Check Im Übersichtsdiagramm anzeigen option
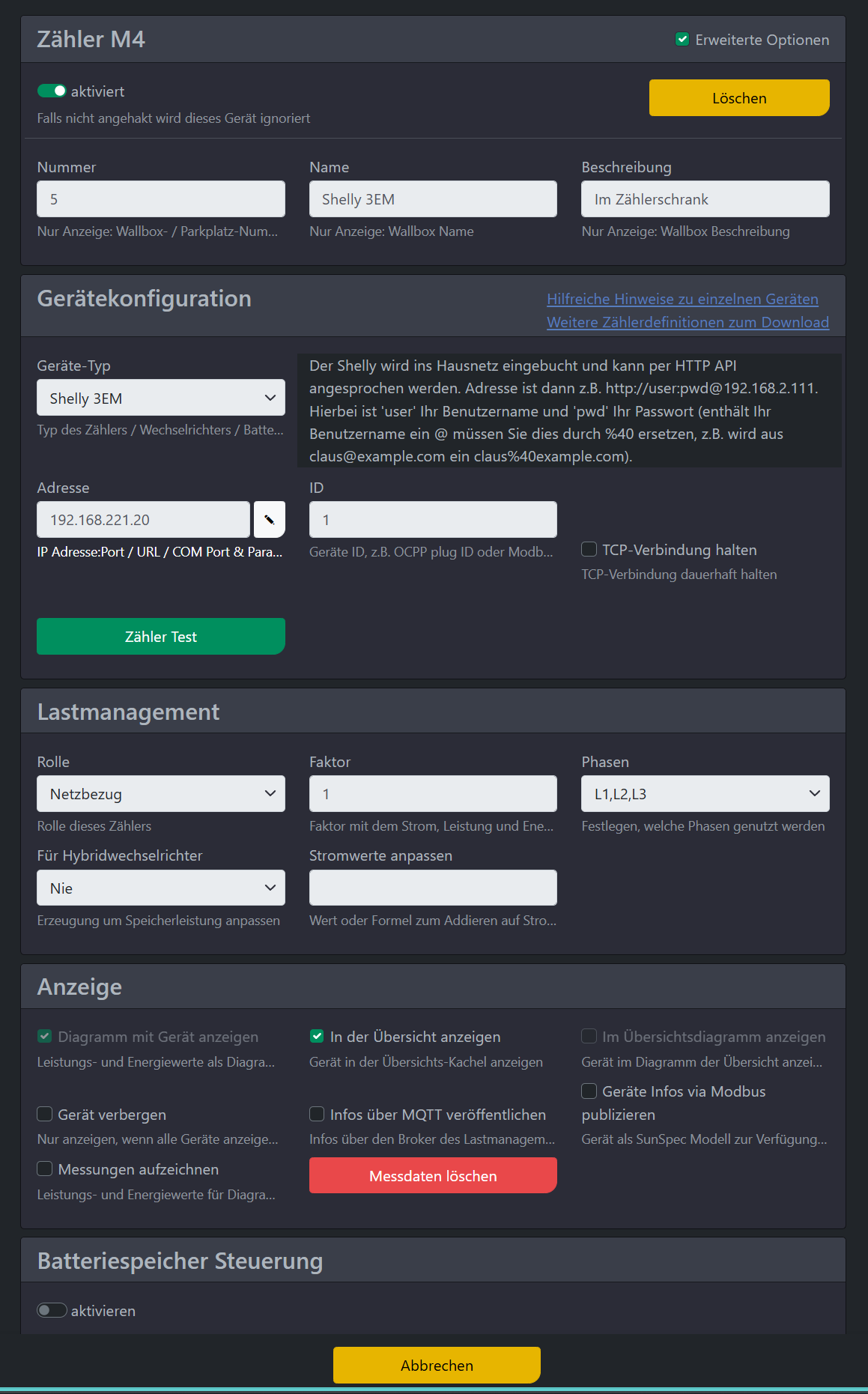Viewport: 868px width, 1394px height. pos(589,1036)
